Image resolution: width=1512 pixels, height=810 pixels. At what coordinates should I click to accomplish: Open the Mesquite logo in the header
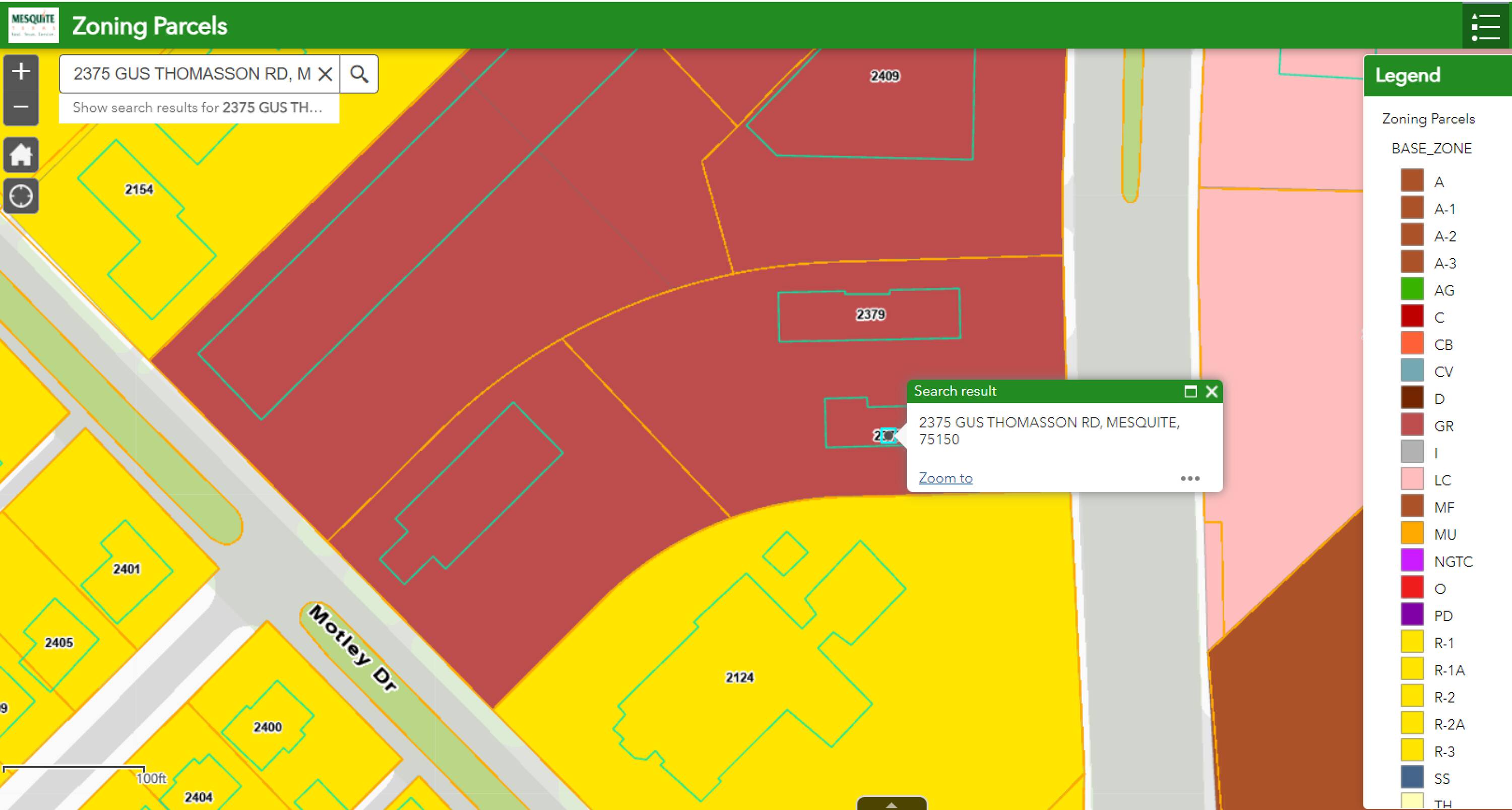(33, 25)
